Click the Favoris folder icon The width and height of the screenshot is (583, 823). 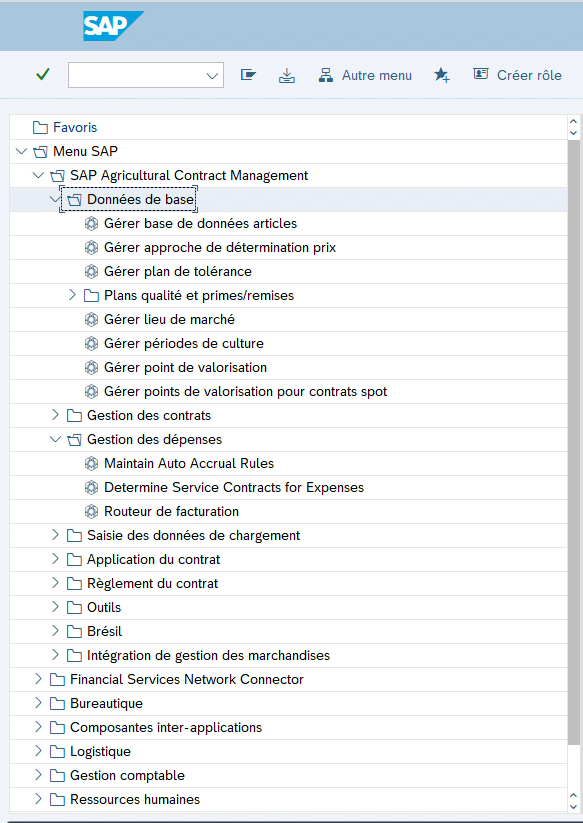click(40, 128)
